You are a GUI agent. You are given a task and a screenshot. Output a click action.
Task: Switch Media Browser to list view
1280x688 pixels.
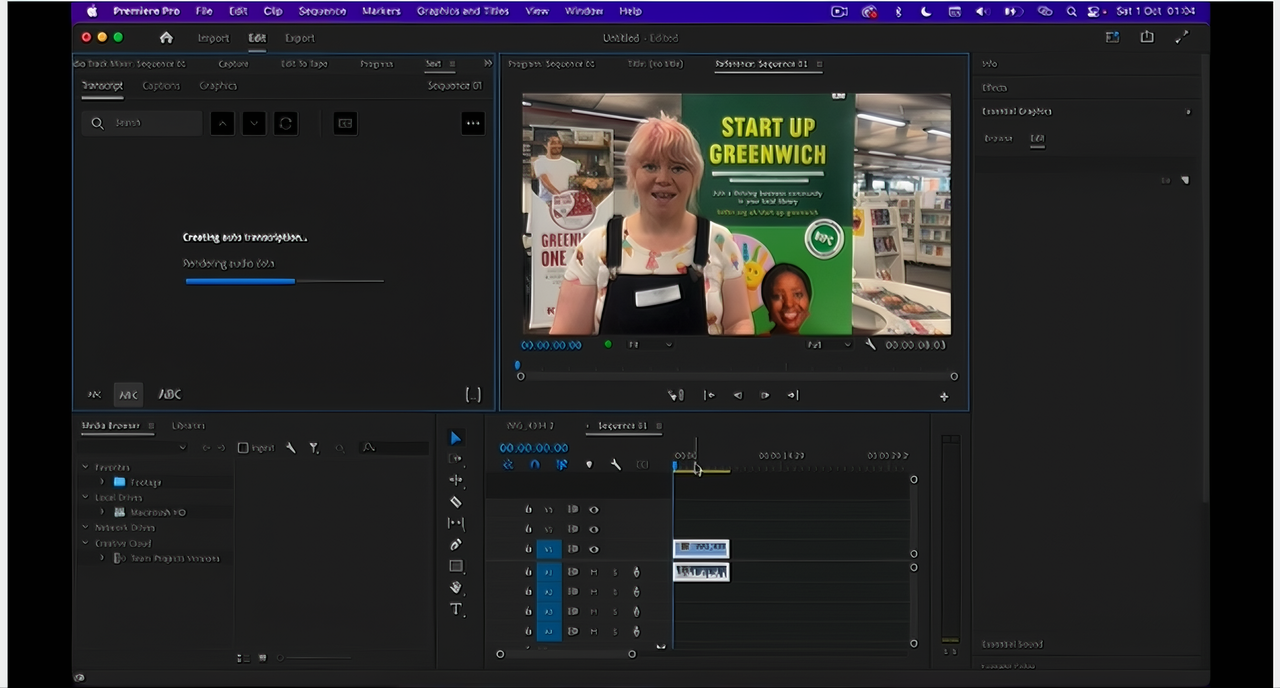[x=243, y=658]
